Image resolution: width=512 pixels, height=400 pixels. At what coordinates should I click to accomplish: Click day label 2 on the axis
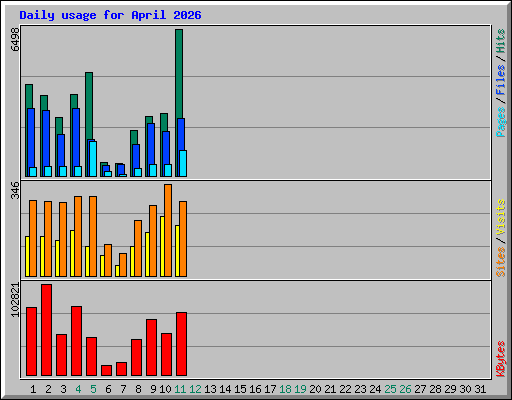click(48, 389)
